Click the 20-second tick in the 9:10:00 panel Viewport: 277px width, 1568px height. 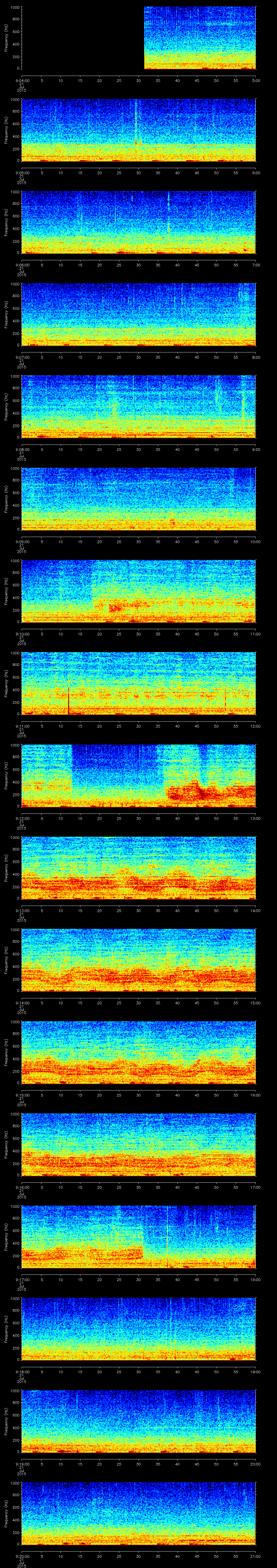tap(100, 634)
